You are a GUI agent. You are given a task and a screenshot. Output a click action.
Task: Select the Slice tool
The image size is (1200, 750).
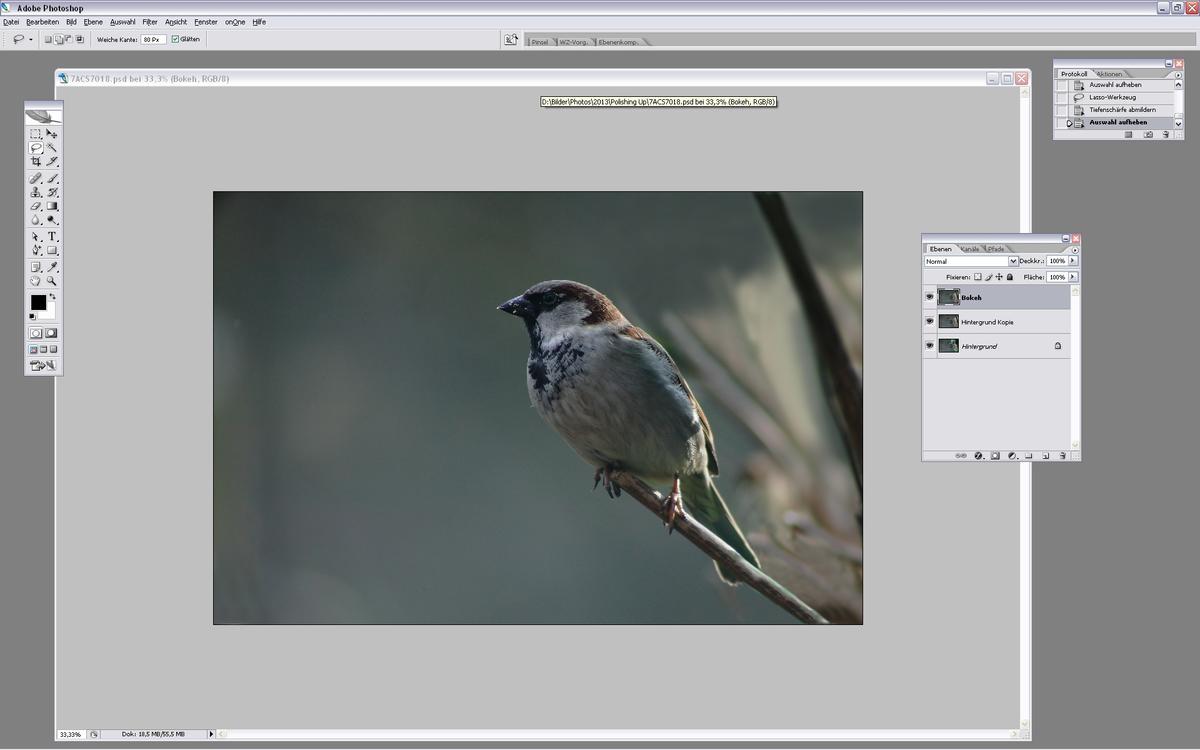tap(52, 161)
